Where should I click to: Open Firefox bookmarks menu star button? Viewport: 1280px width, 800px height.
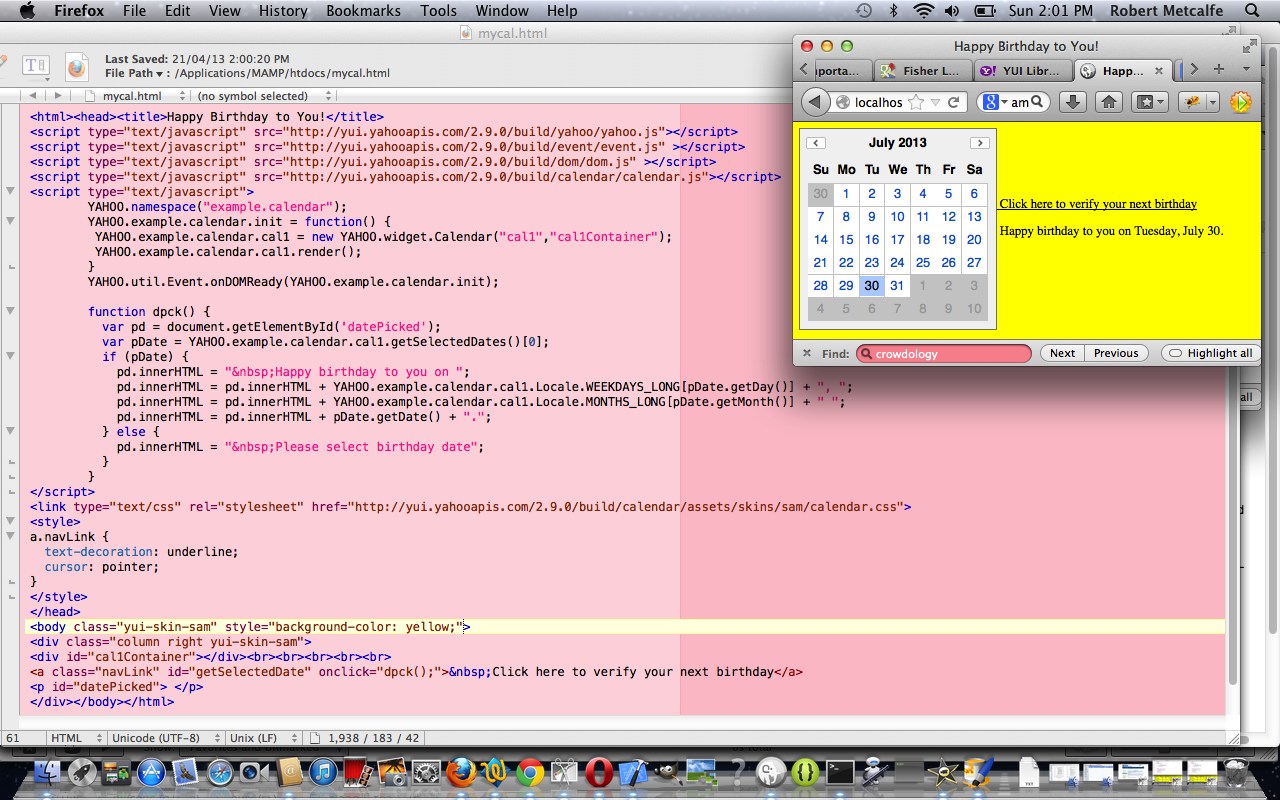click(x=1149, y=102)
